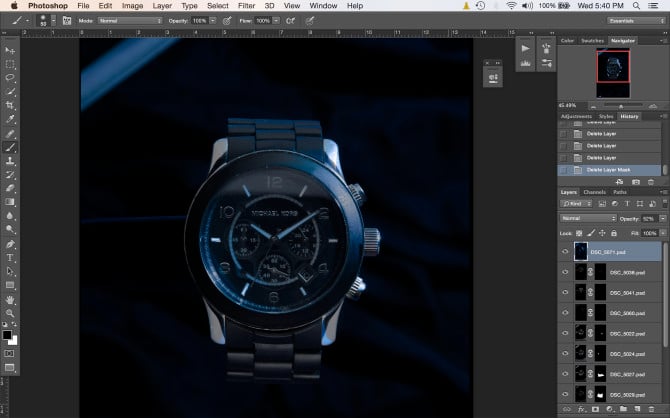Select the Delete Layer Mask history state
670x418 pixels.
click(609, 170)
